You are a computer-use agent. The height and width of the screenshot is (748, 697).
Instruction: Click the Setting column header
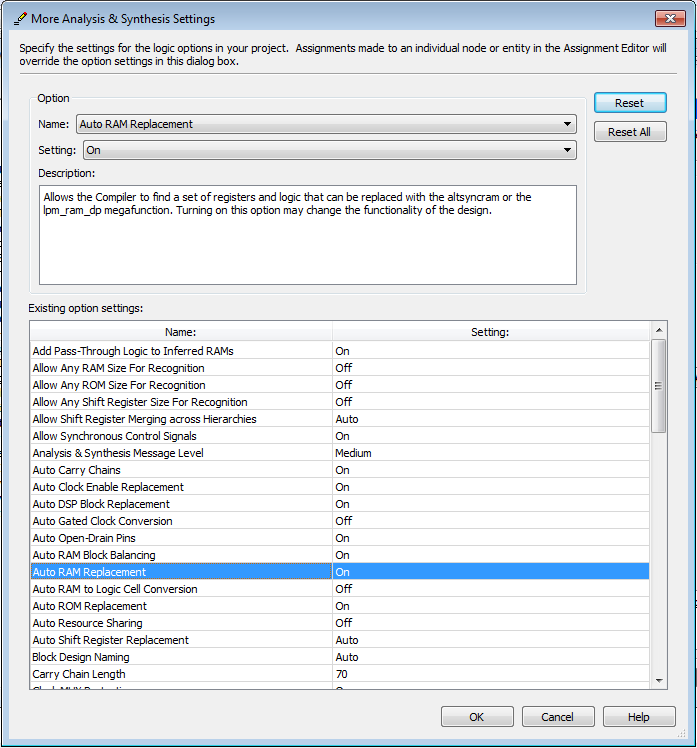coord(490,331)
